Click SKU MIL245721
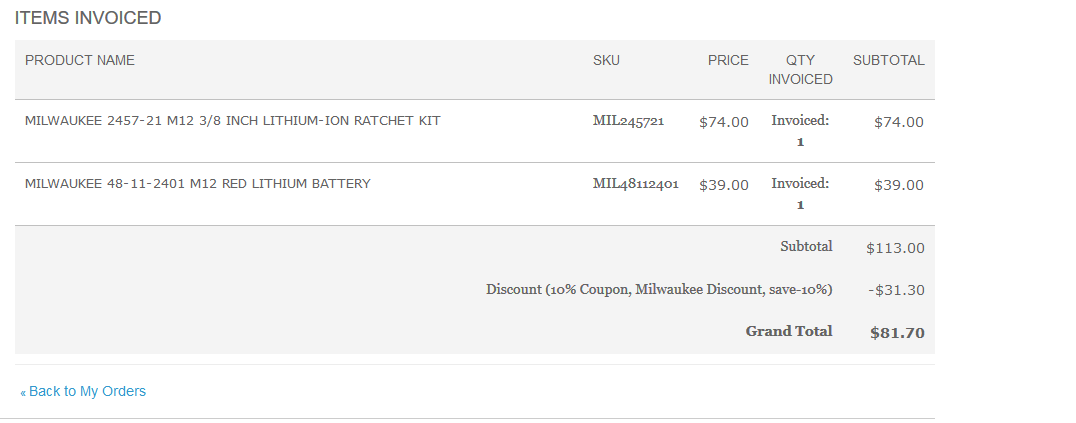 pyautogui.click(x=629, y=122)
